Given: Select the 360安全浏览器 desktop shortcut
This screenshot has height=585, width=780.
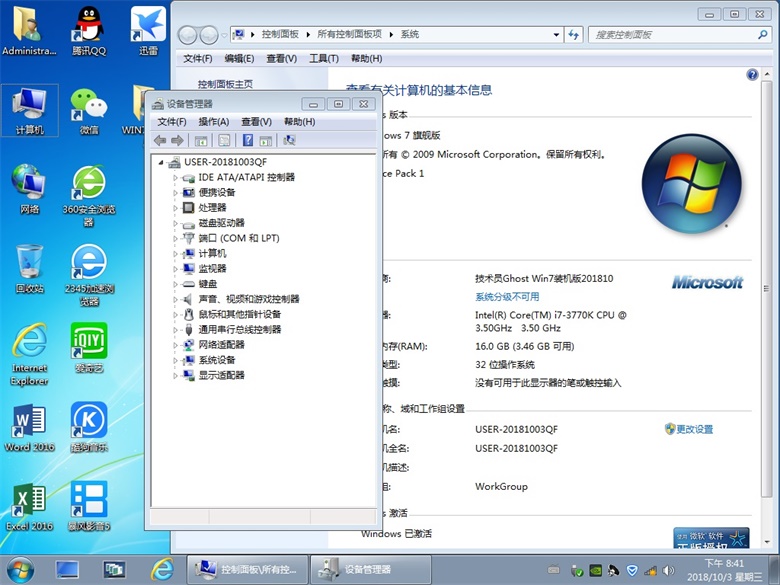Looking at the screenshot, I should [x=89, y=188].
